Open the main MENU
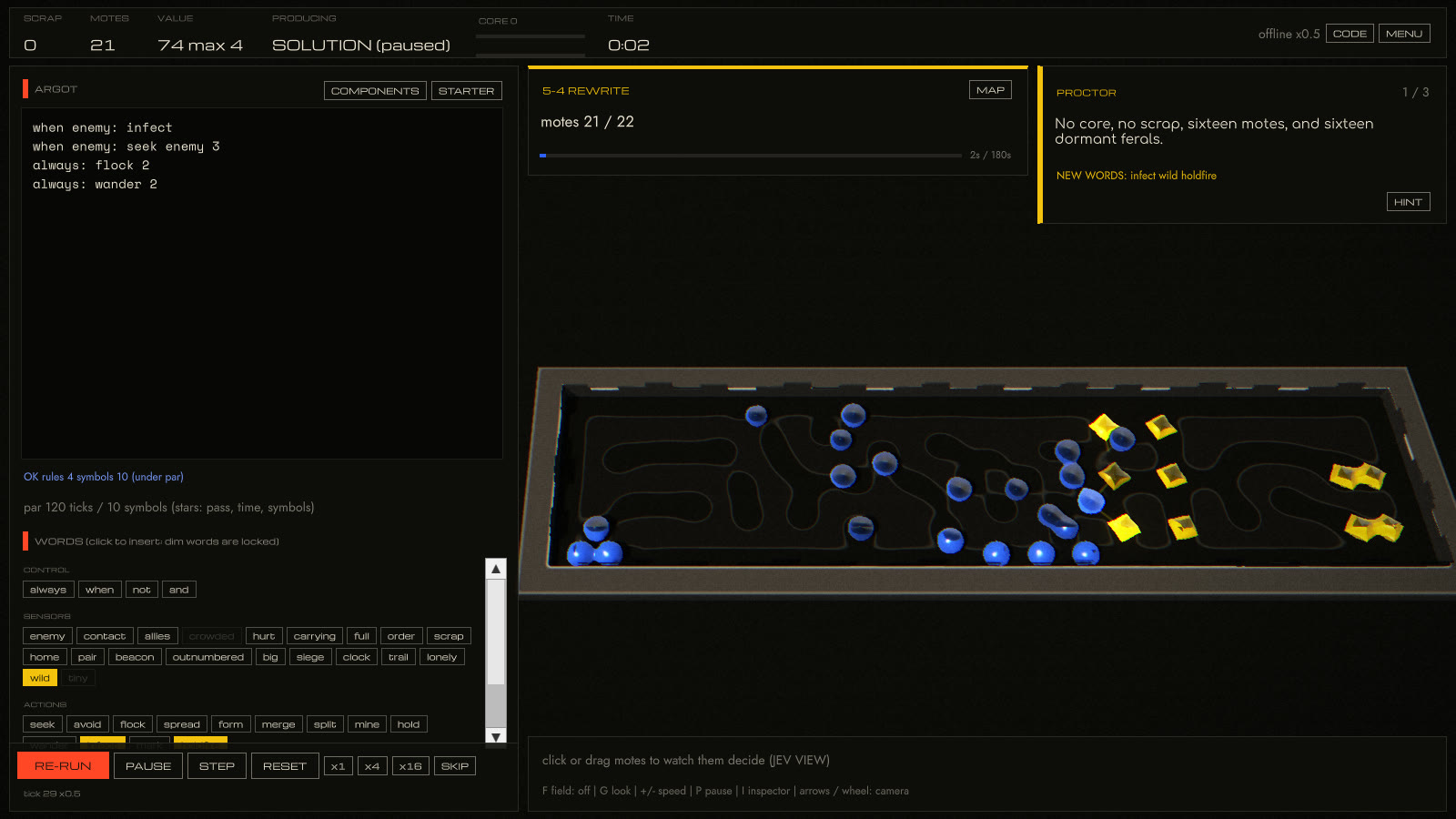 click(1404, 34)
